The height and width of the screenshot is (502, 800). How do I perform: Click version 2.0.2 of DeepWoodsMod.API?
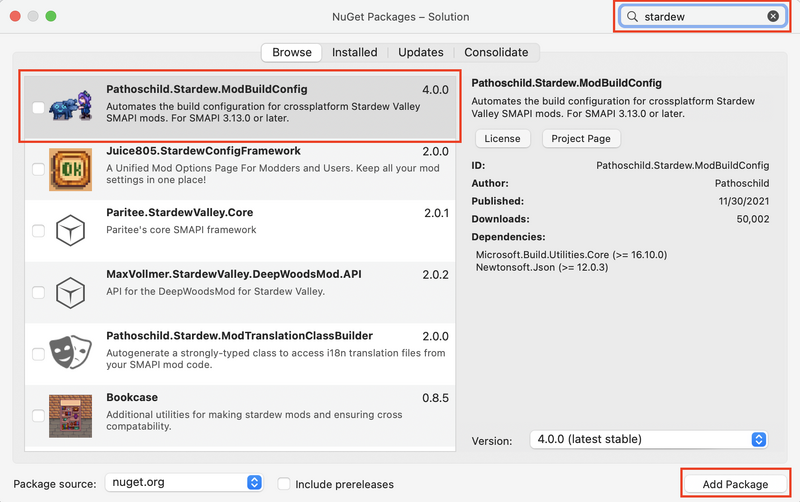pyautogui.click(x=435, y=274)
